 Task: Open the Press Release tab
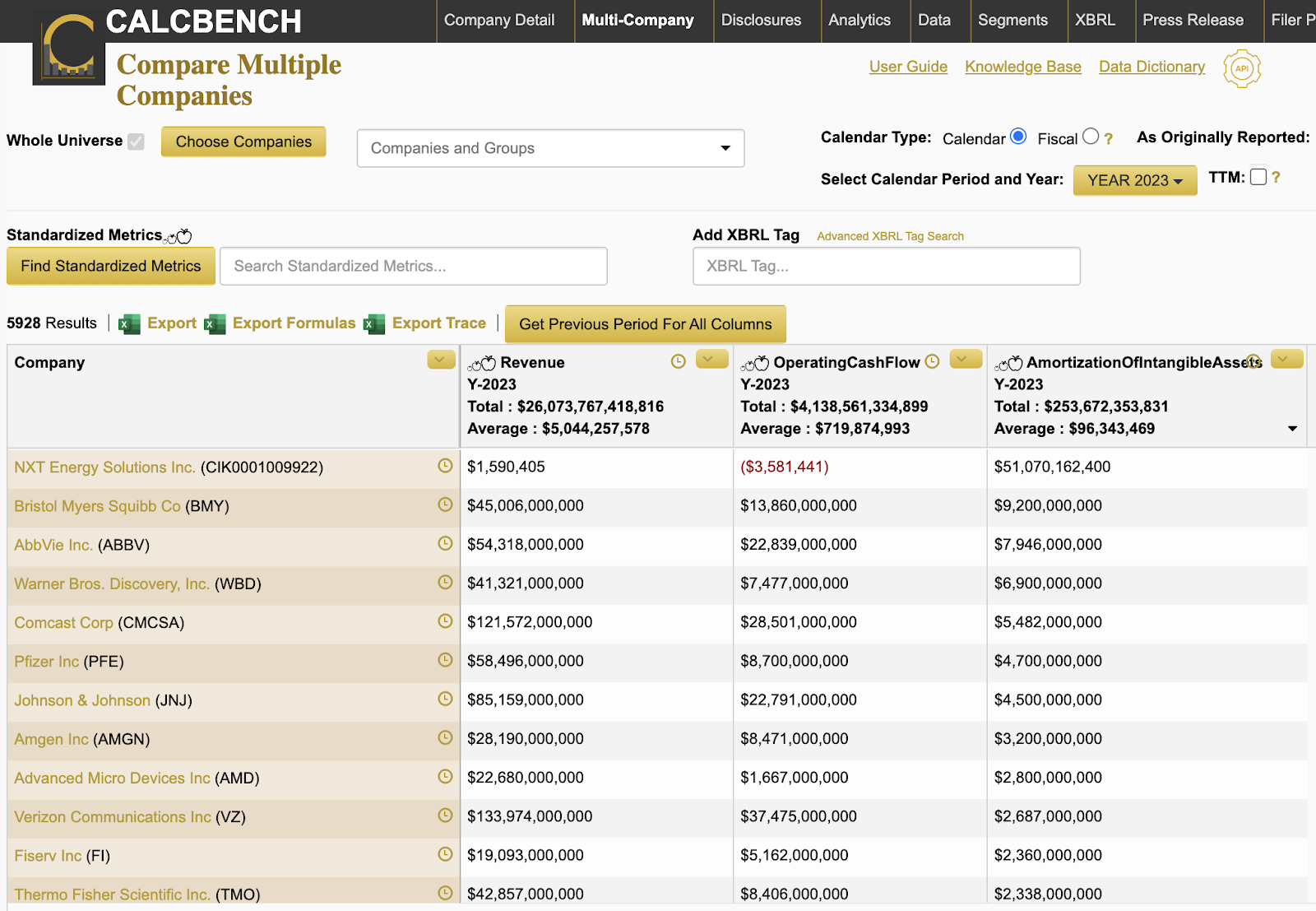tap(1193, 20)
